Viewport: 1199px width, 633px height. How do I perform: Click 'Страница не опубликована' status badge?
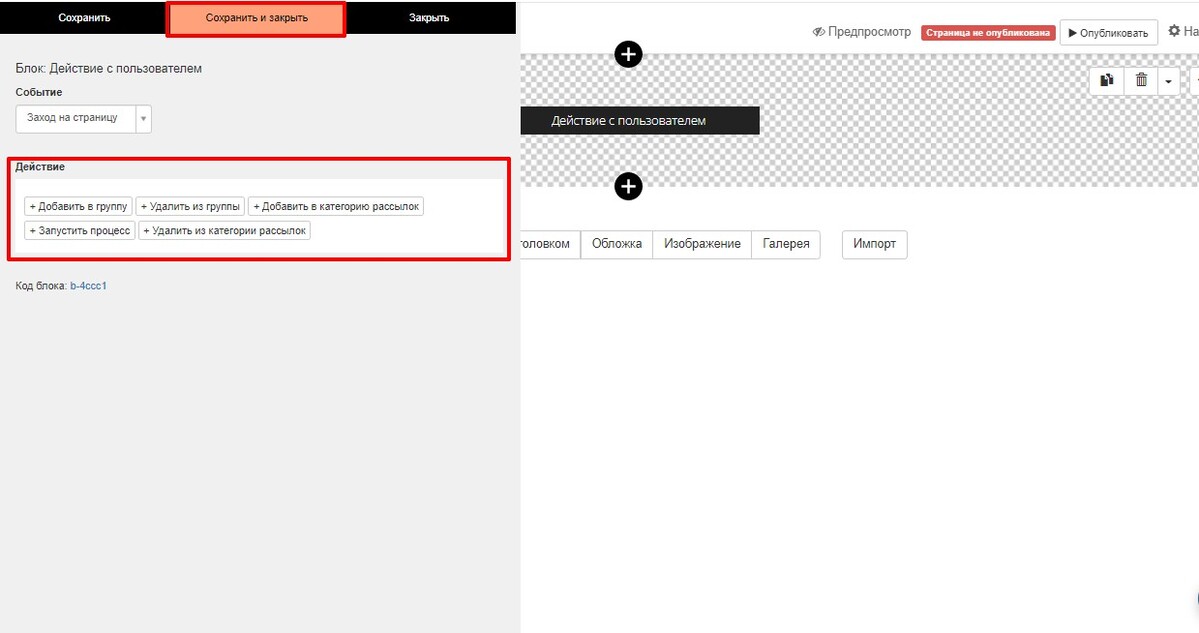(988, 33)
